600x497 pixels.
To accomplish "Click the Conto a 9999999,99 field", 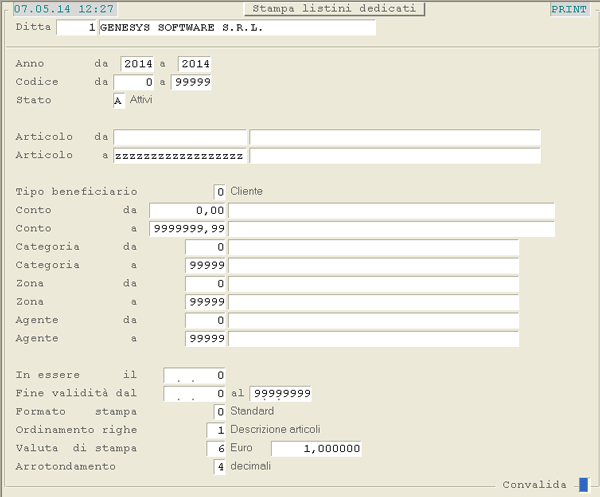I will point(188,228).
